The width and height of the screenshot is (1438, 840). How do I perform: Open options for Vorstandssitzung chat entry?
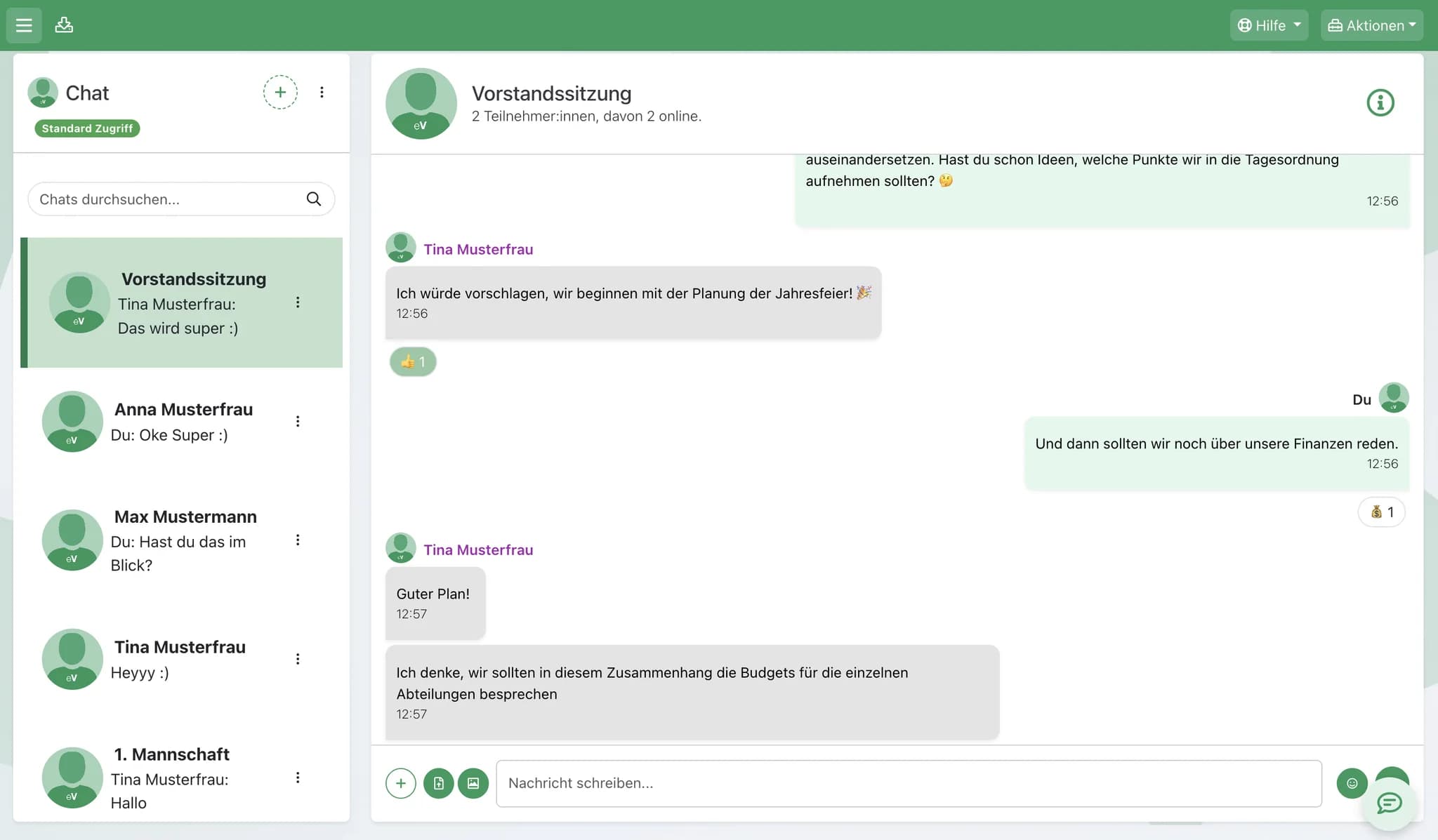point(298,302)
